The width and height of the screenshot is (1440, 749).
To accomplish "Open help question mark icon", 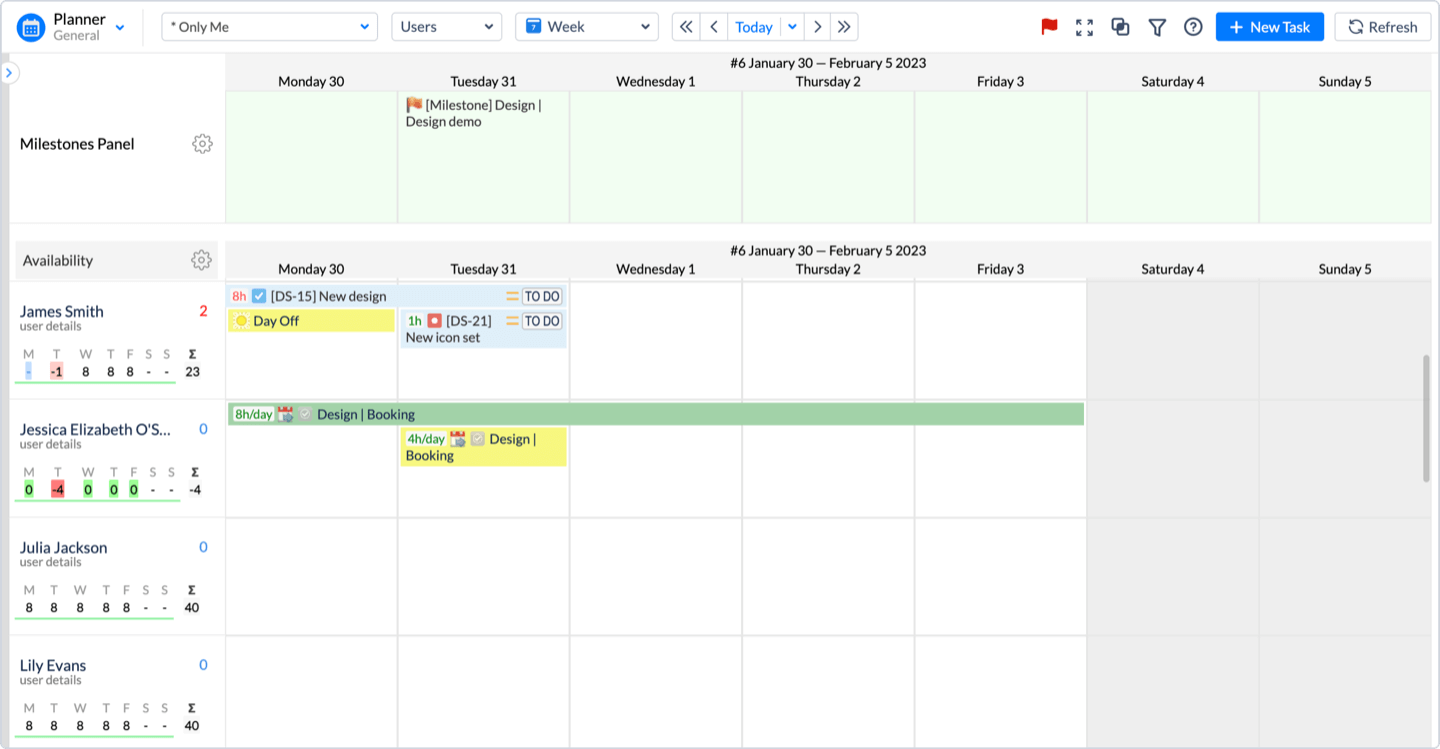I will click(x=1193, y=27).
